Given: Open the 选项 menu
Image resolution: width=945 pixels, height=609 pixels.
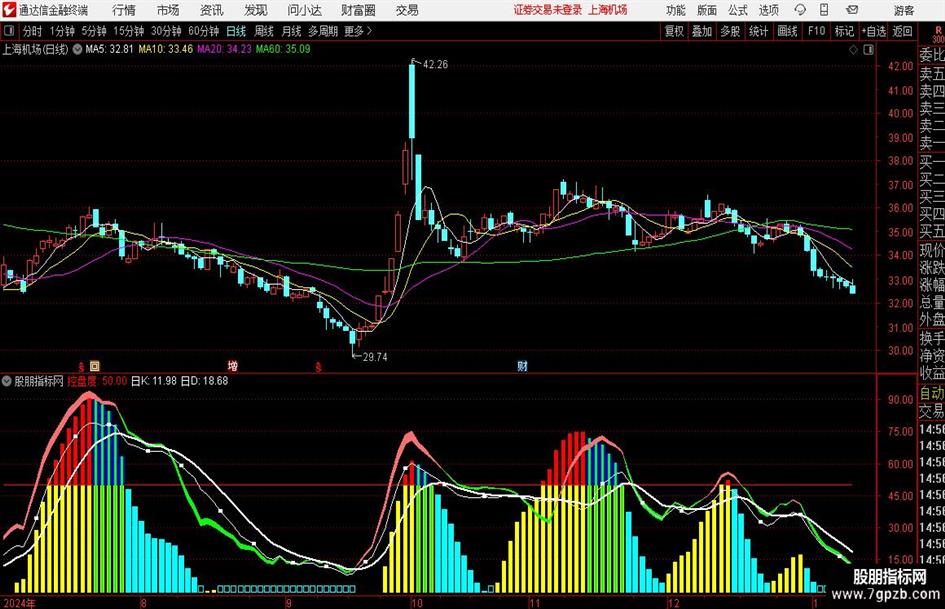Looking at the screenshot, I should coord(768,10).
